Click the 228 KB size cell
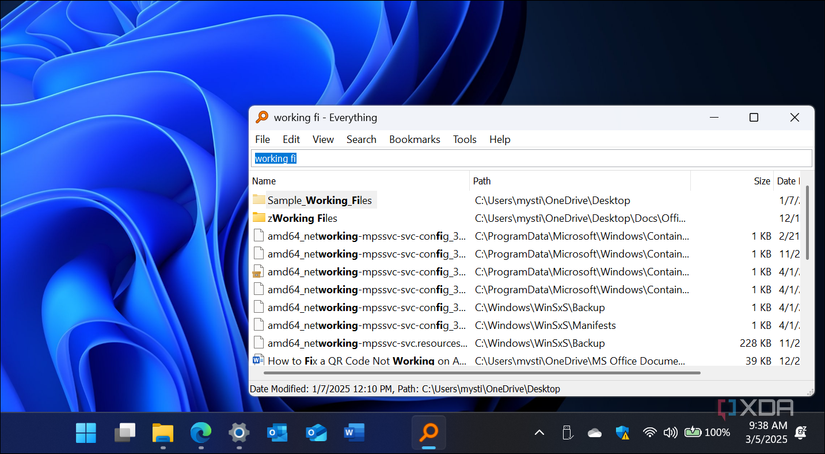 click(756, 343)
